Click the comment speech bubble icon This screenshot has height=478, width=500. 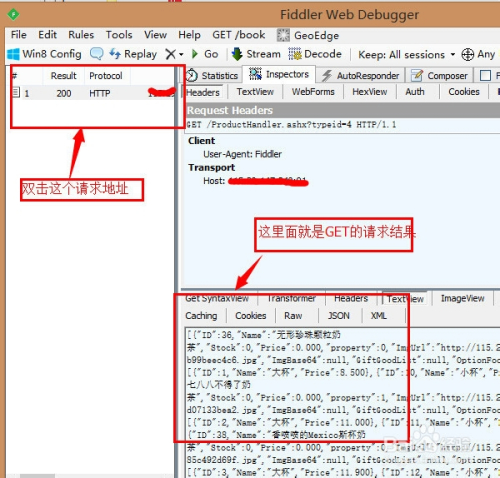[97, 54]
